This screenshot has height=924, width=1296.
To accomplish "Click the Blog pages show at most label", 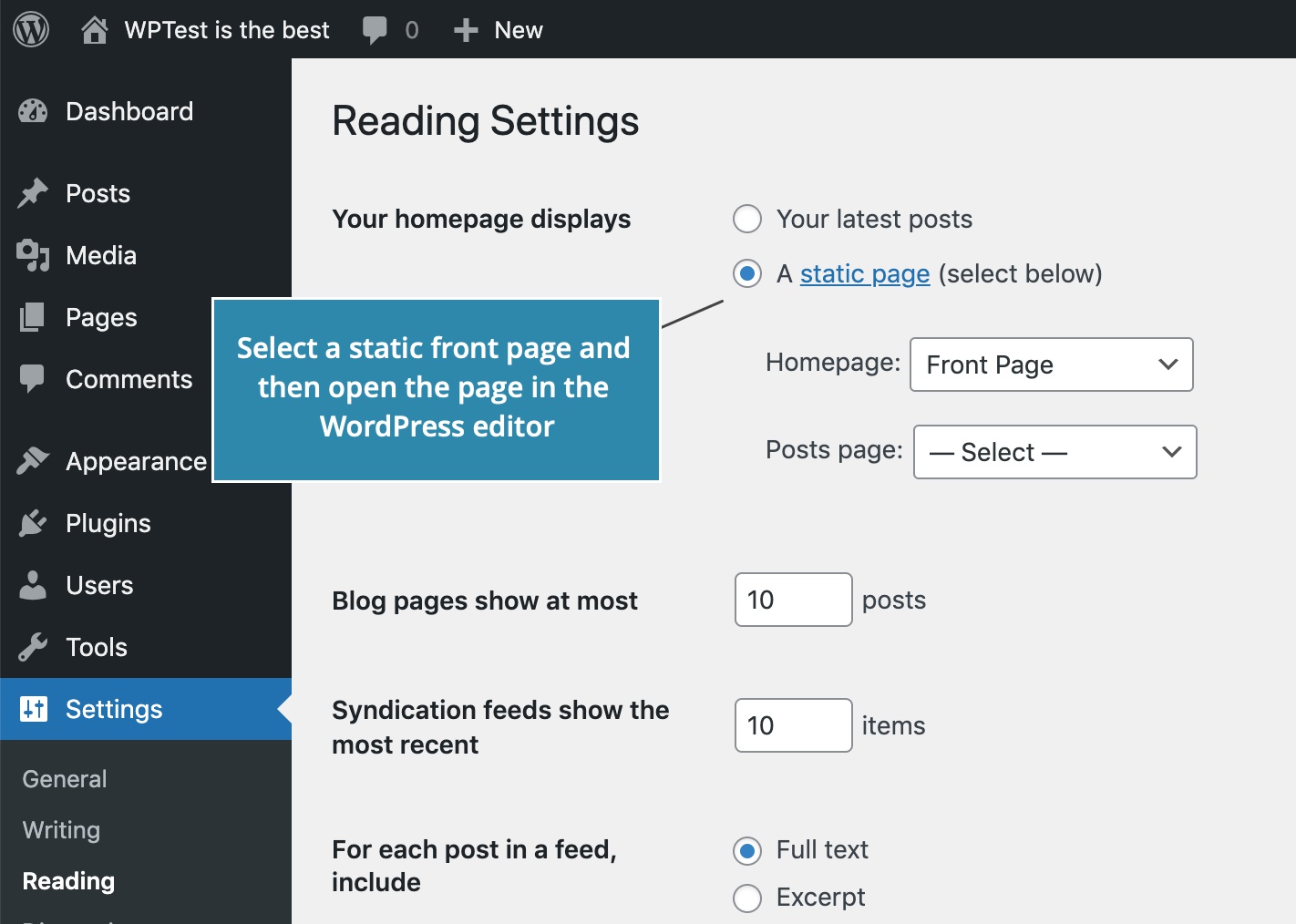I will [x=485, y=601].
